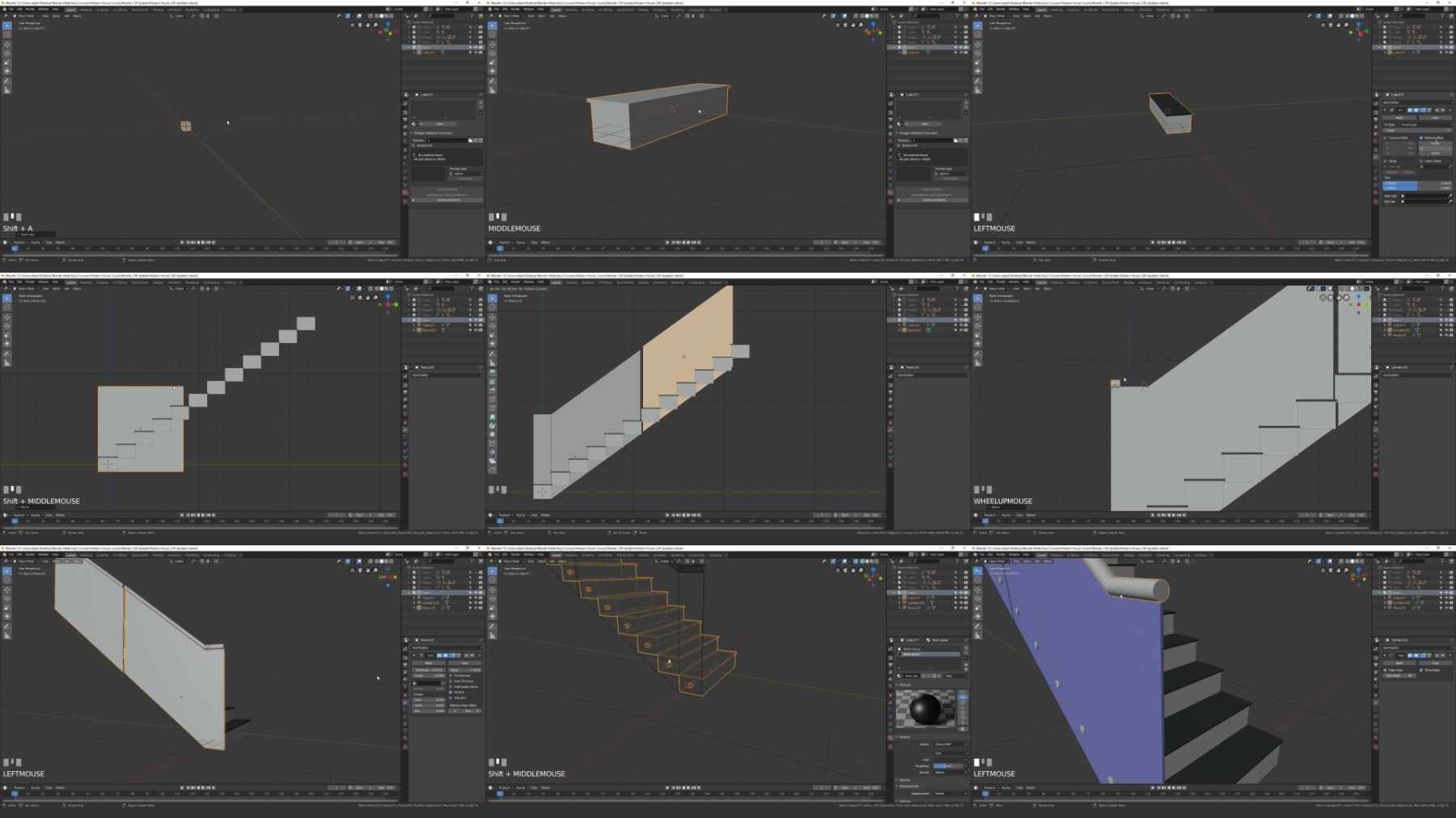The height and width of the screenshot is (818, 1456).
Task: Expand Advanced Options in top-left properties panel
Action: tap(447, 200)
